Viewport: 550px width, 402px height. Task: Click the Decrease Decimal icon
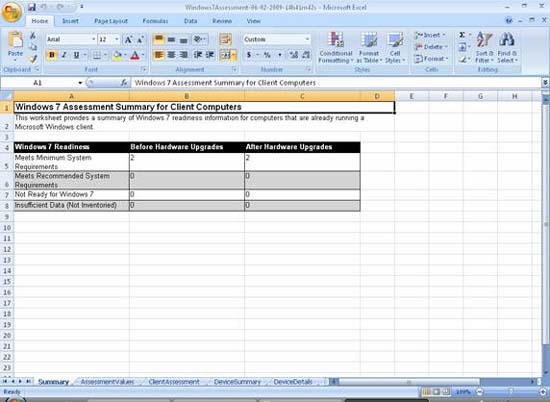tap(306, 55)
